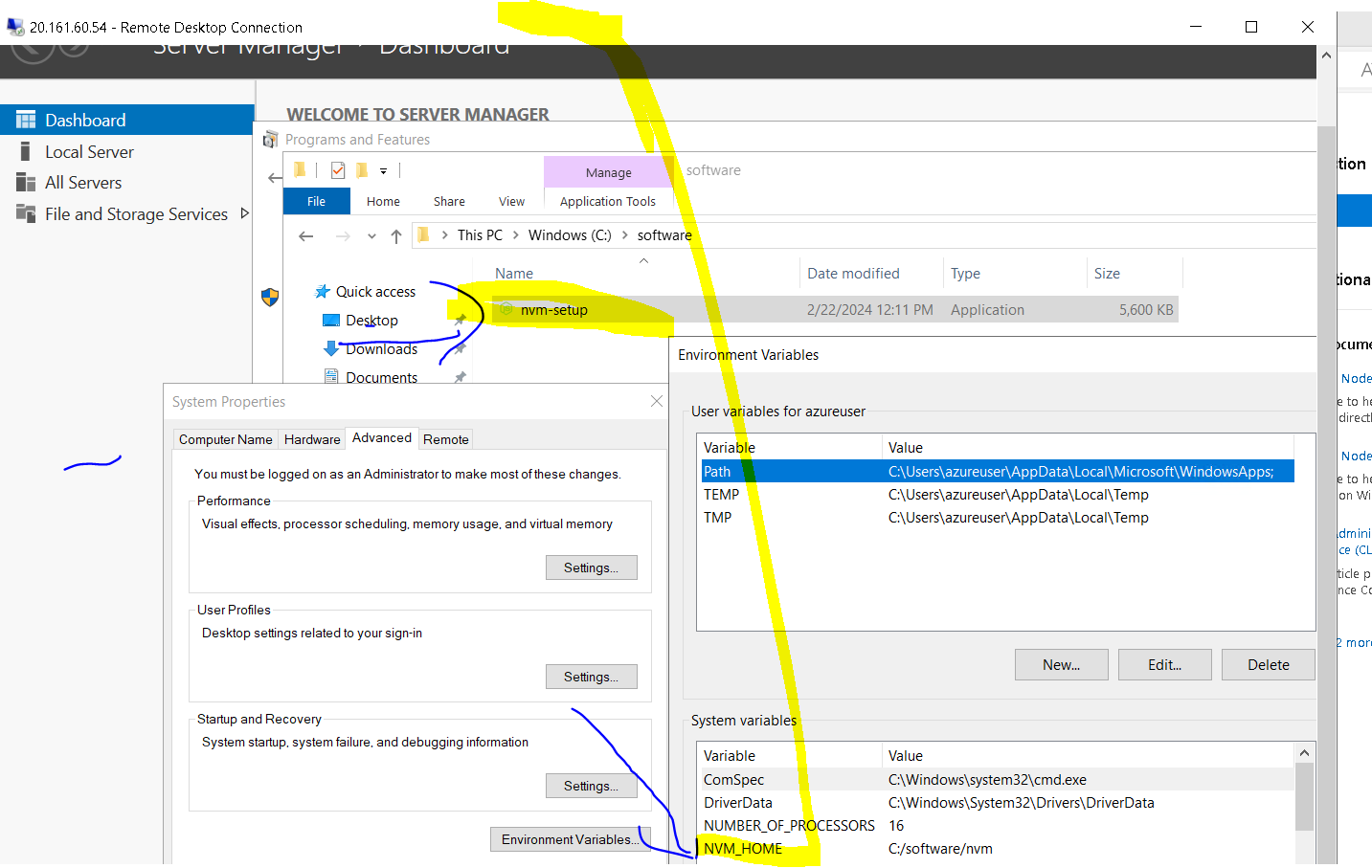This screenshot has height=868, width=1372.
Task: Select the Path user variable row
Action: click(x=998, y=471)
